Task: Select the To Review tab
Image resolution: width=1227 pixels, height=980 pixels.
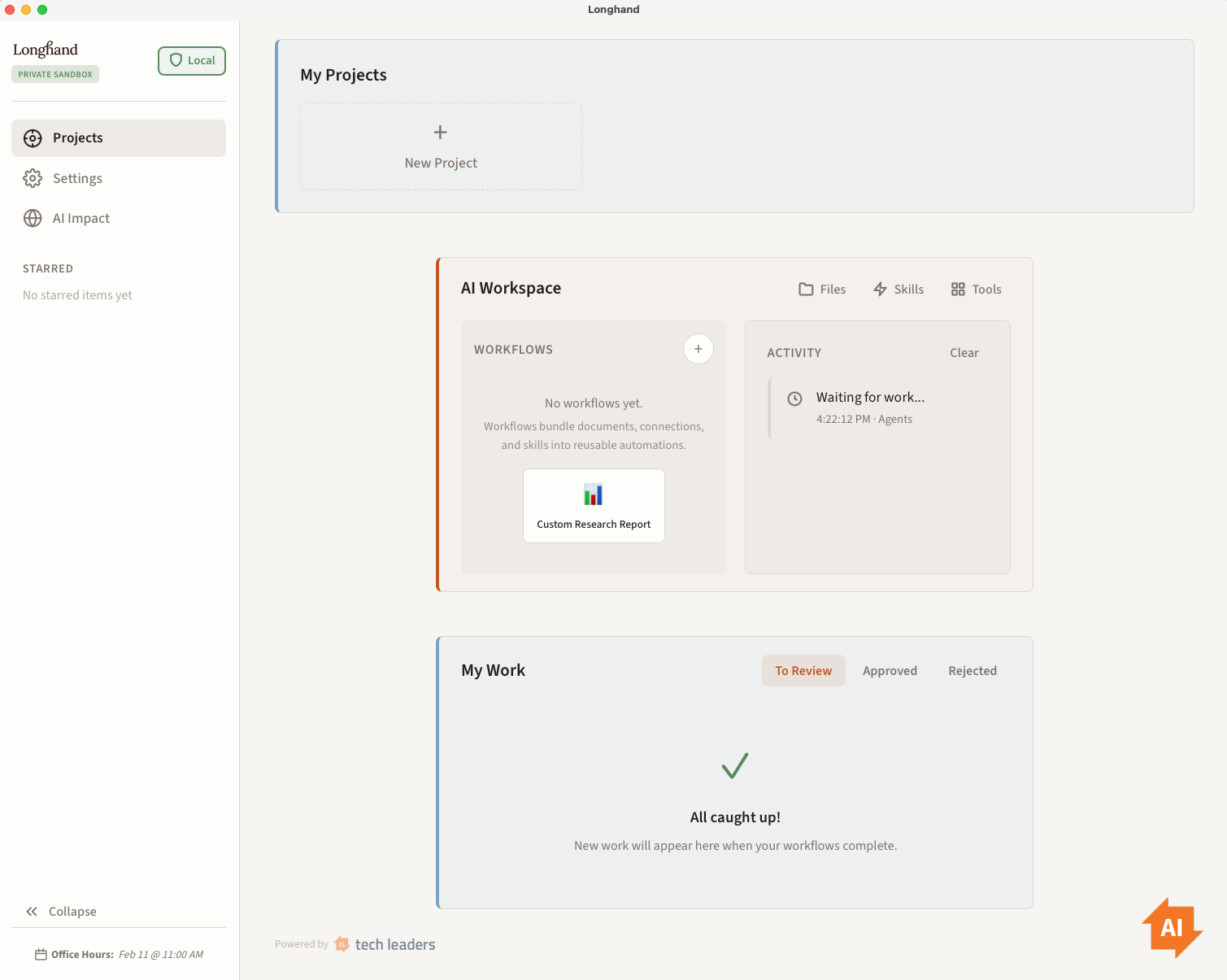Action: 803,670
